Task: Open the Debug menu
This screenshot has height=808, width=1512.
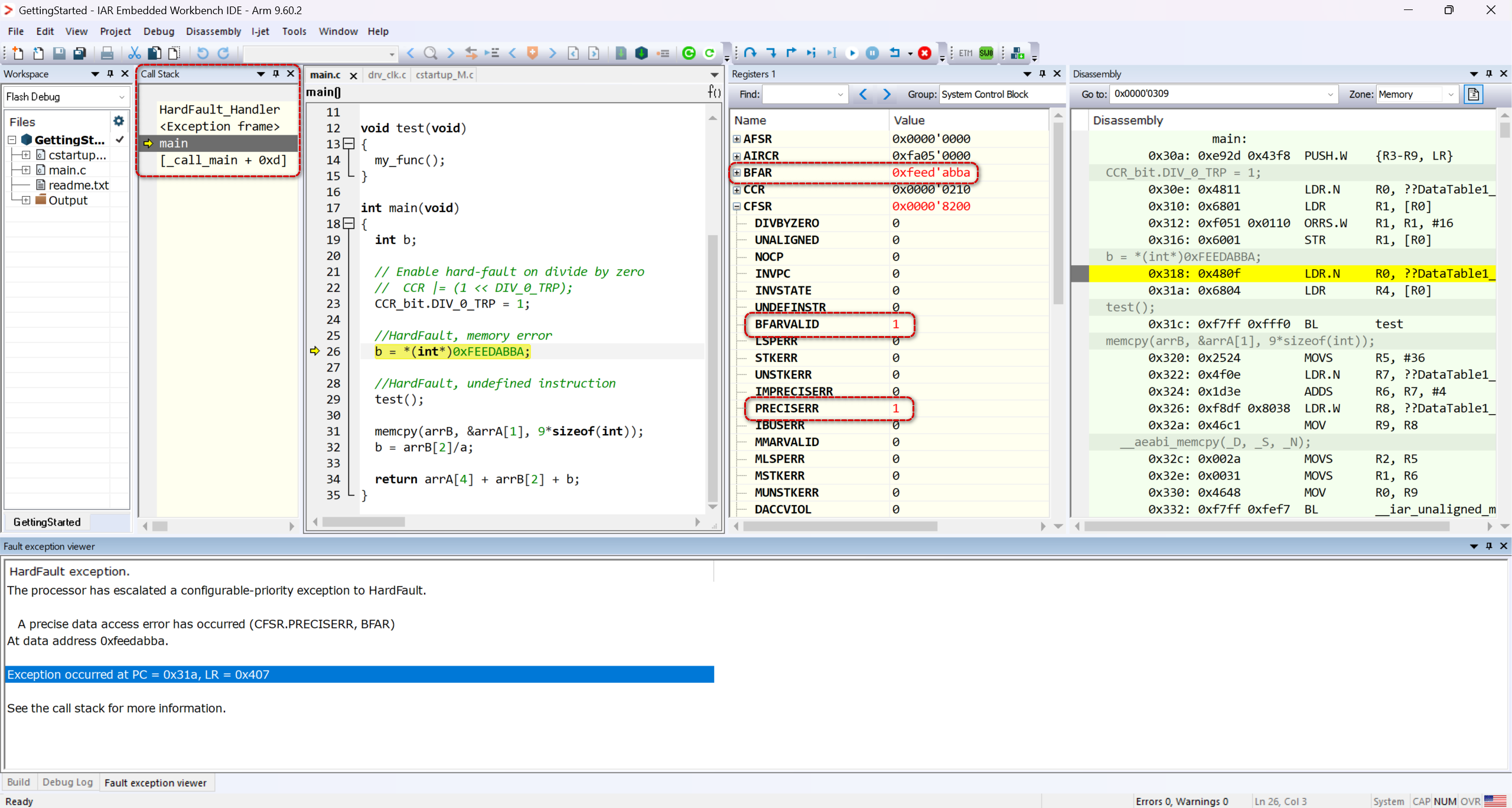Action: click(158, 31)
